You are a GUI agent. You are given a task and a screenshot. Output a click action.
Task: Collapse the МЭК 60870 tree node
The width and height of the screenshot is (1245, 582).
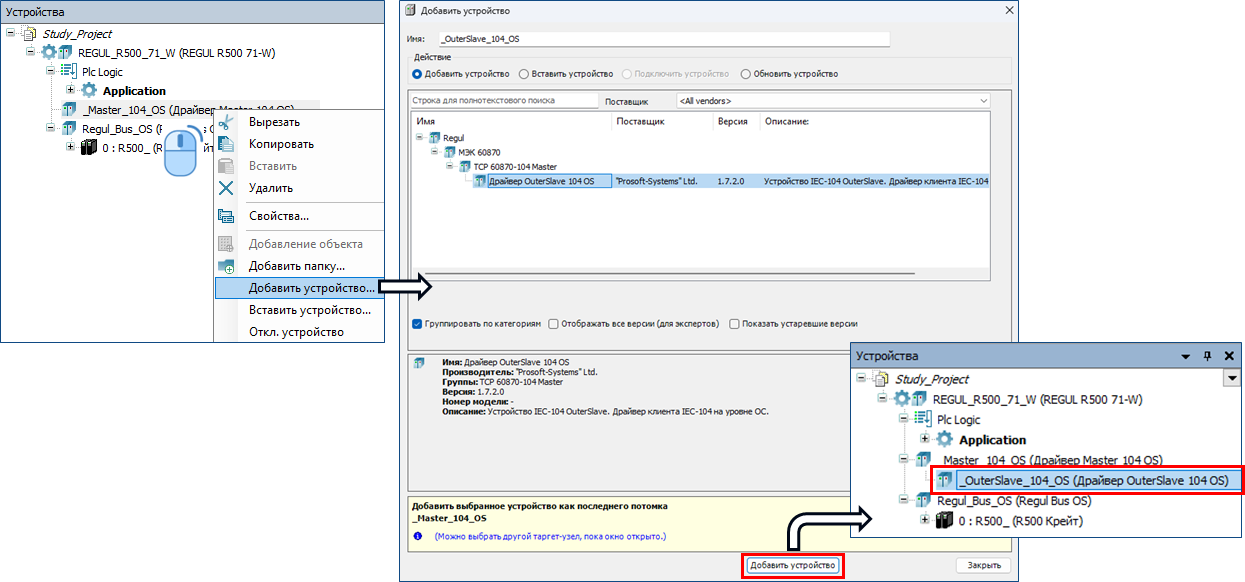(435, 152)
